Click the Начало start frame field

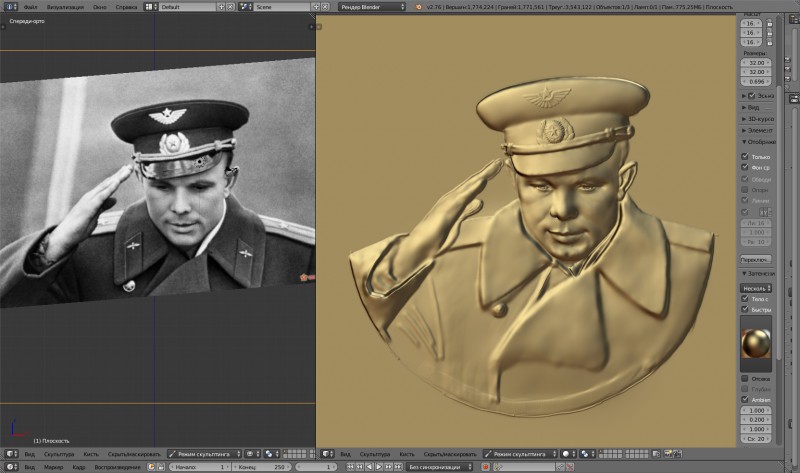click(200, 467)
